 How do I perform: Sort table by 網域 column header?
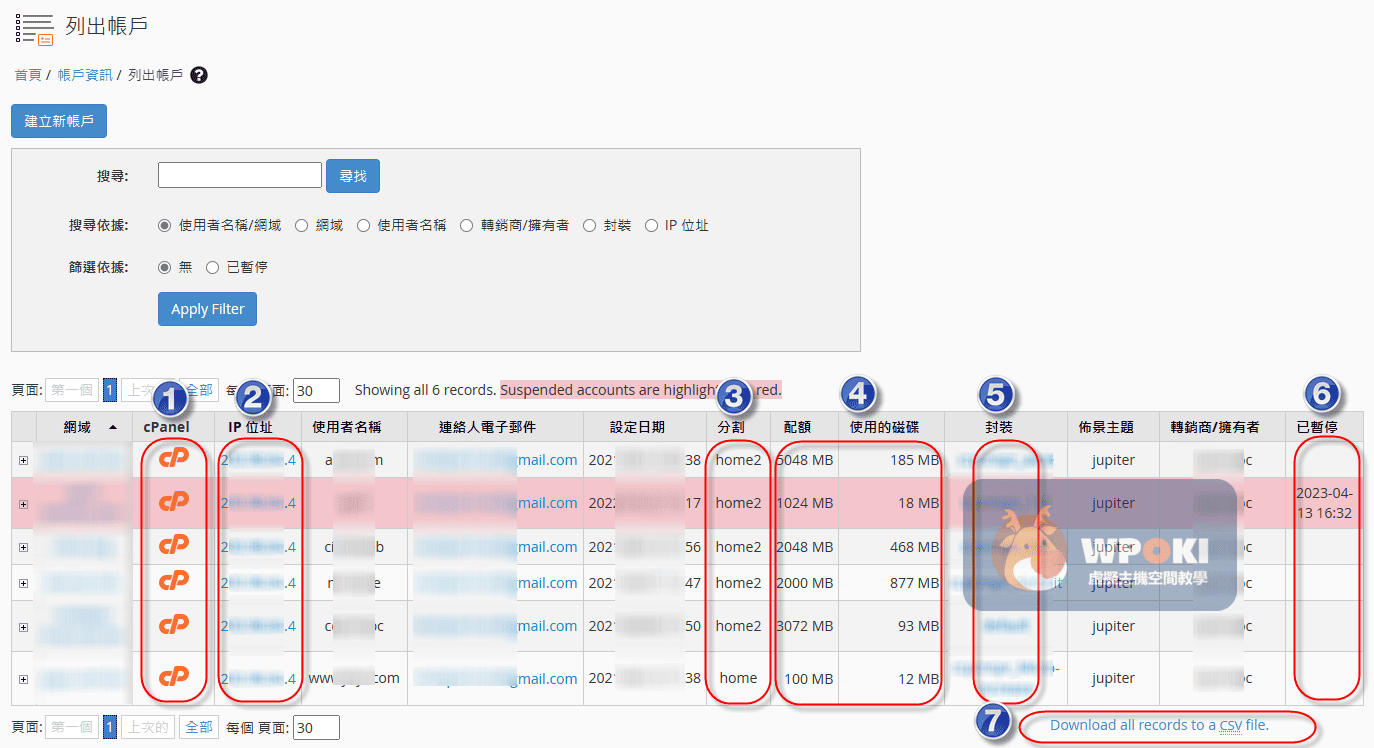(77, 427)
